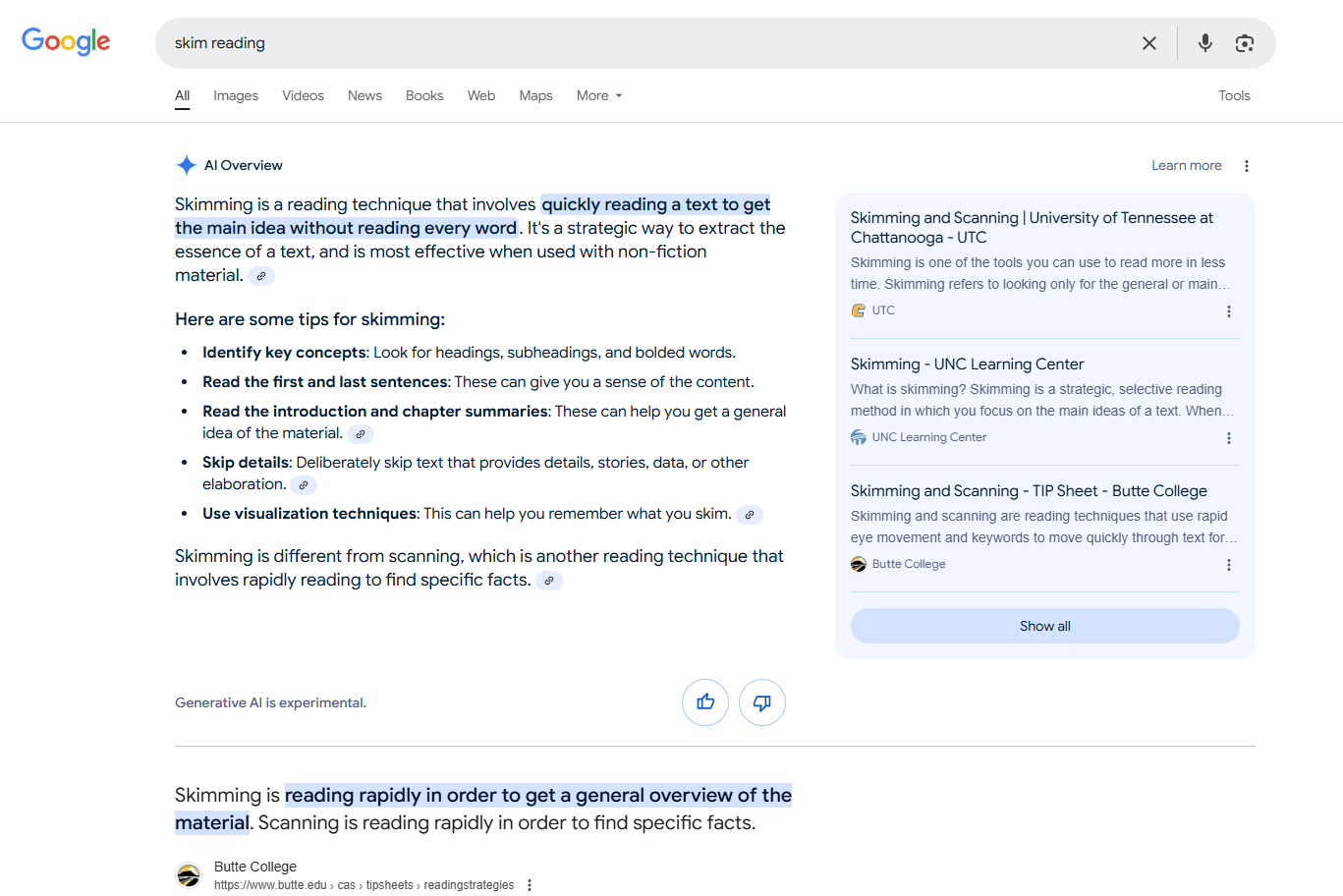Open source link icon after 'elaboration.'
Image resolution: width=1343 pixels, height=896 pixels.
304,485
